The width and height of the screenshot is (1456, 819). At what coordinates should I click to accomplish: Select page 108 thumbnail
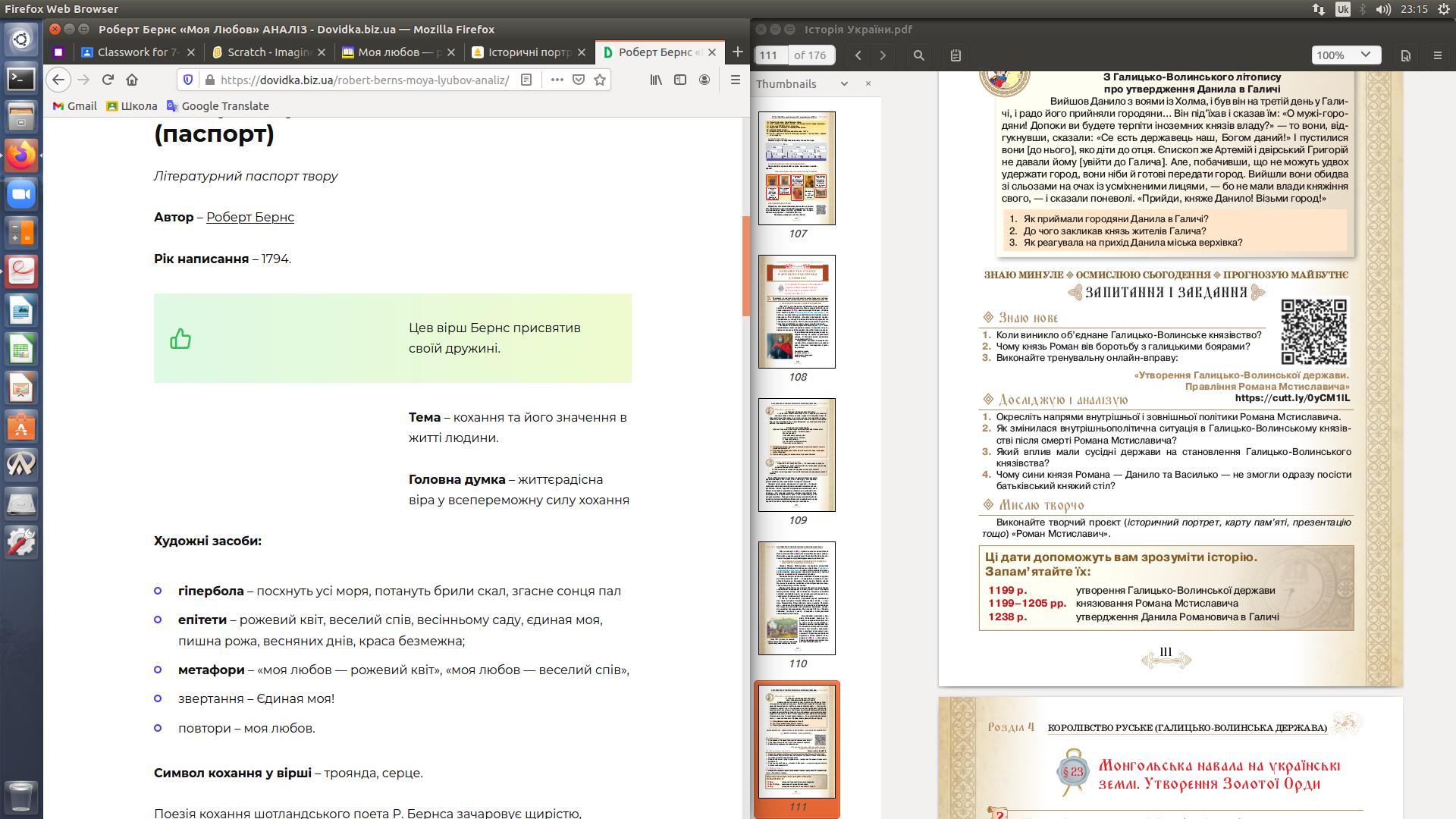pos(797,312)
